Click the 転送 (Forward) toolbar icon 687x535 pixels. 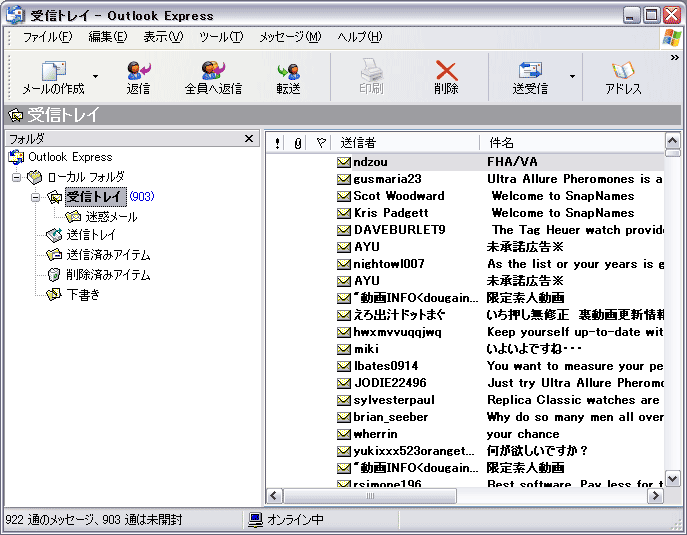tap(288, 71)
